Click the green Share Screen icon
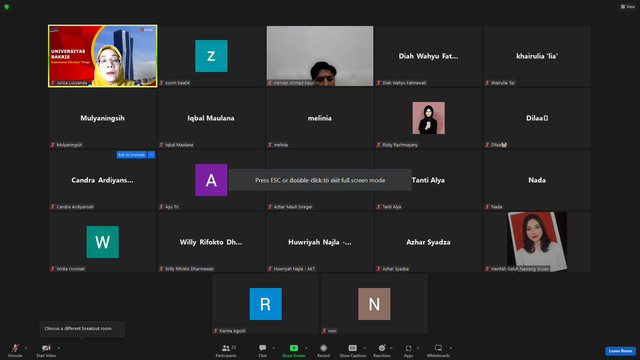This screenshot has height=360, width=640. (x=293, y=348)
